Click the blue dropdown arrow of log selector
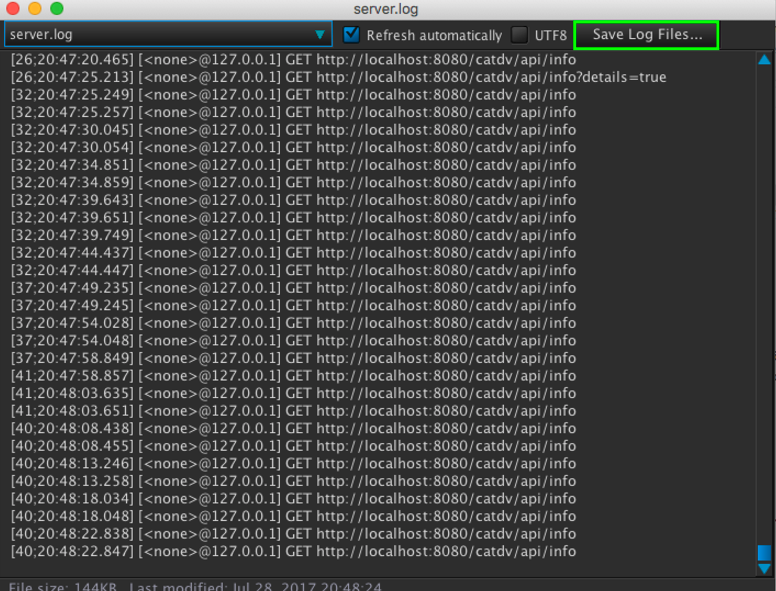The height and width of the screenshot is (591, 776). [x=320, y=35]
